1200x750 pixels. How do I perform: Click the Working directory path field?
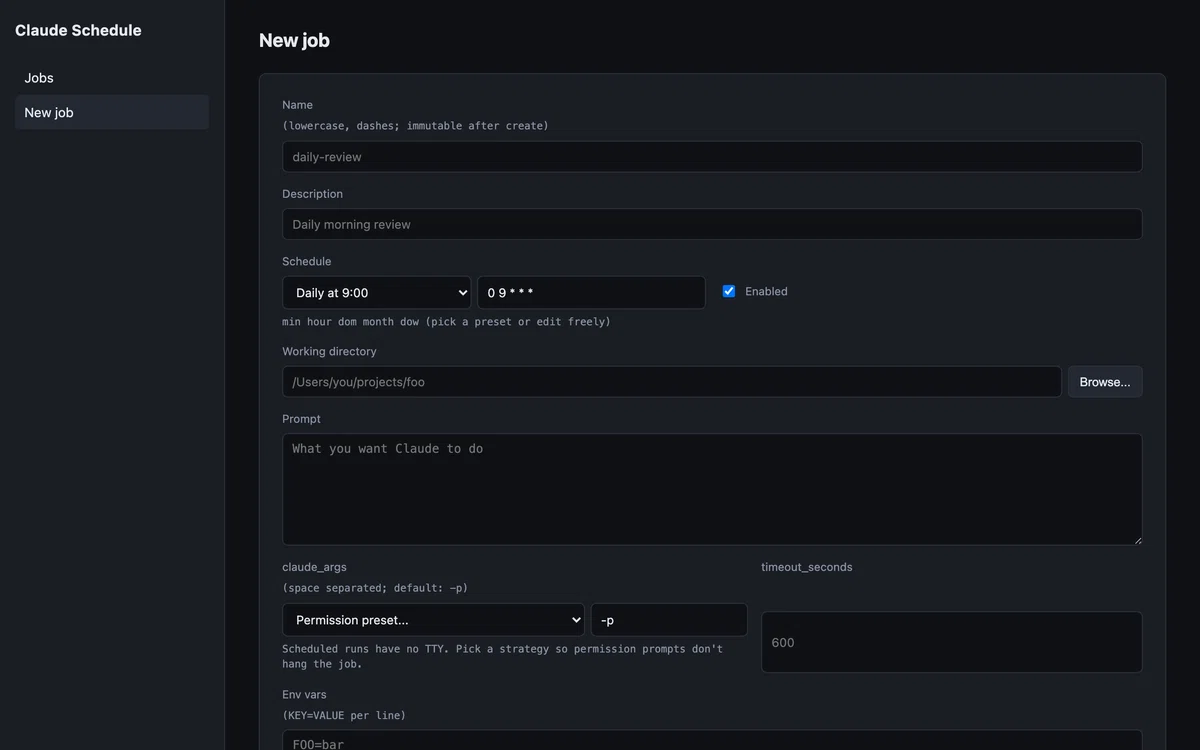coord(671,382)
